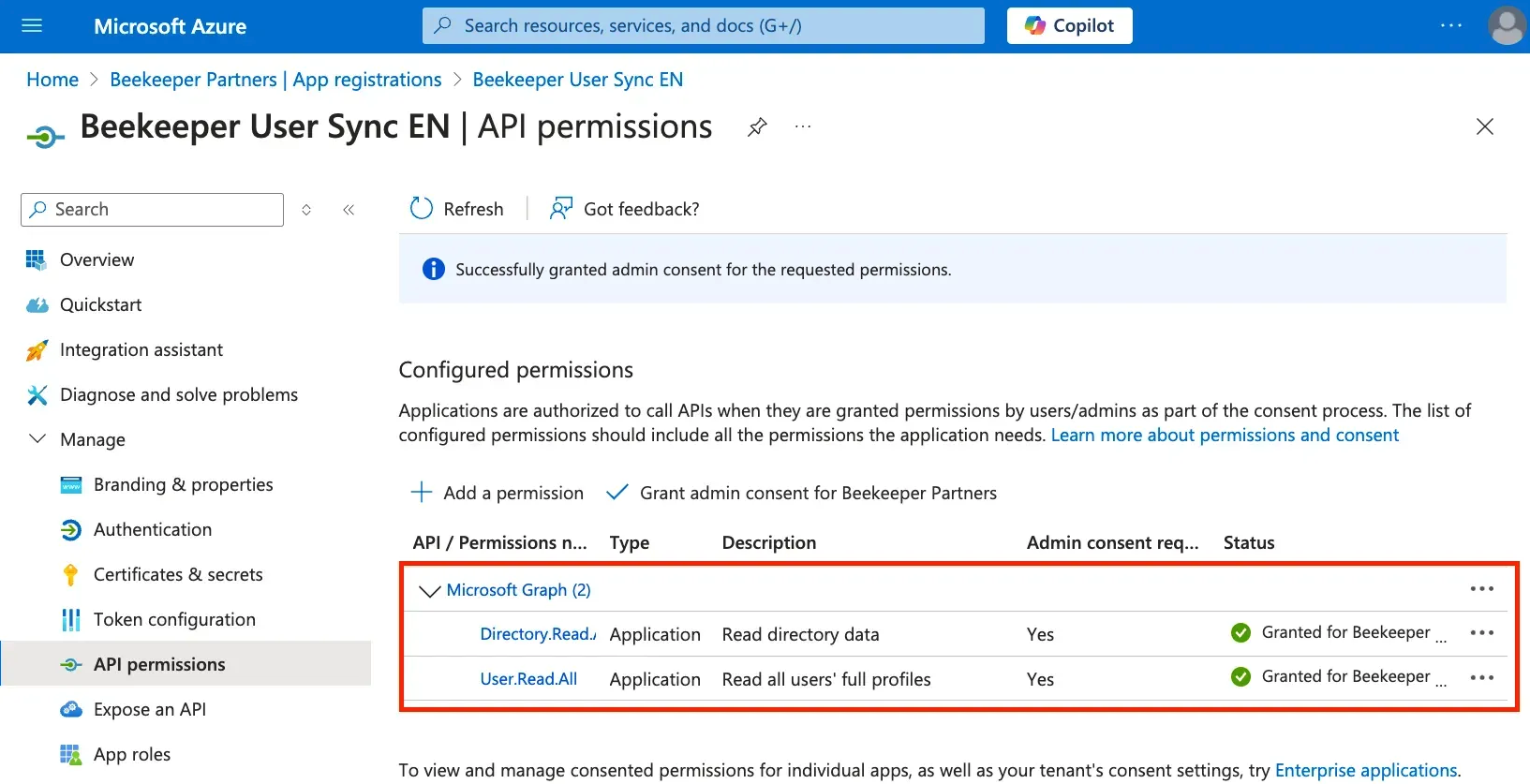Refresh the permissions list
Image resolution: width=1530 pixels, height=784 pixels.
pos(457,209)
